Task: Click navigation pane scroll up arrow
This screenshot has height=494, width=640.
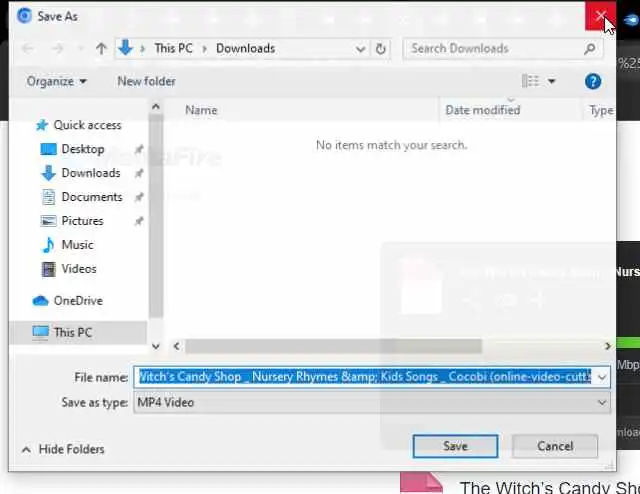Action: pyautogui.click(x=156, y=107)
